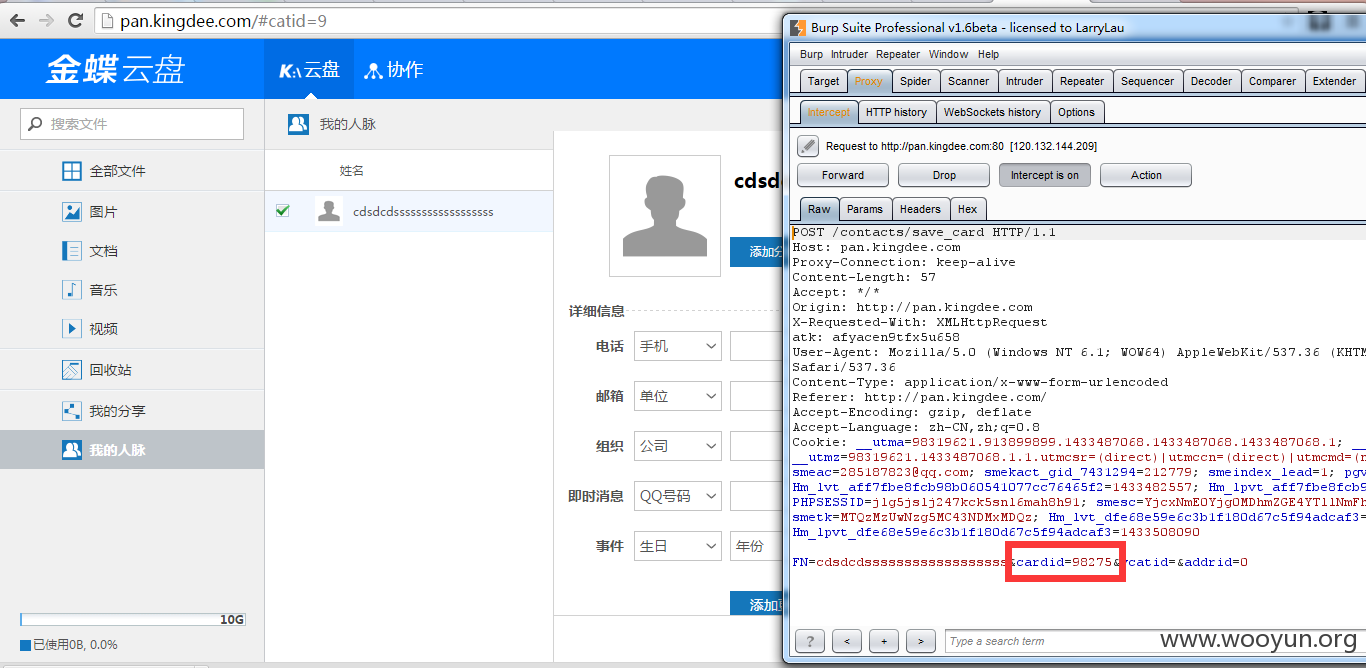Open the 公司 organization dropdown
Screen dimensions: 1366x668
point(678,446)
